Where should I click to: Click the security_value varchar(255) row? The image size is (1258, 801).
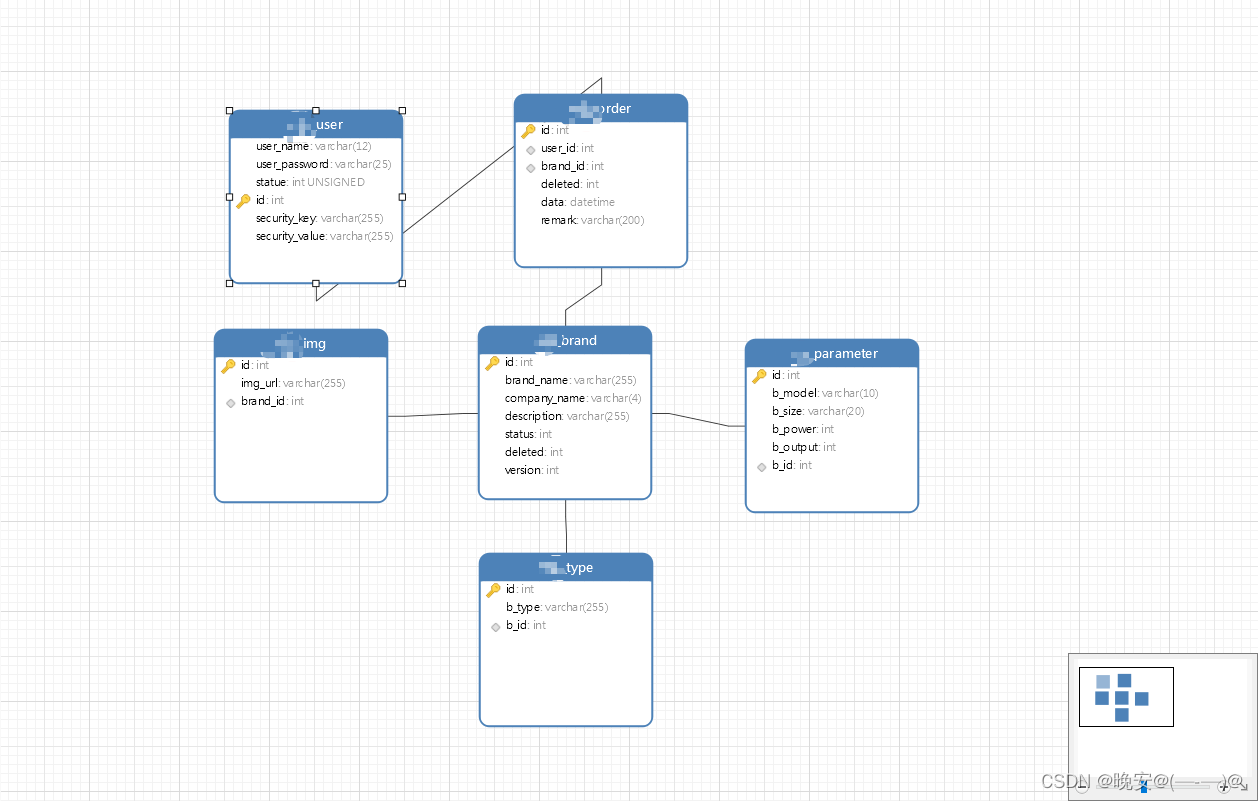(x=325, y=237)
